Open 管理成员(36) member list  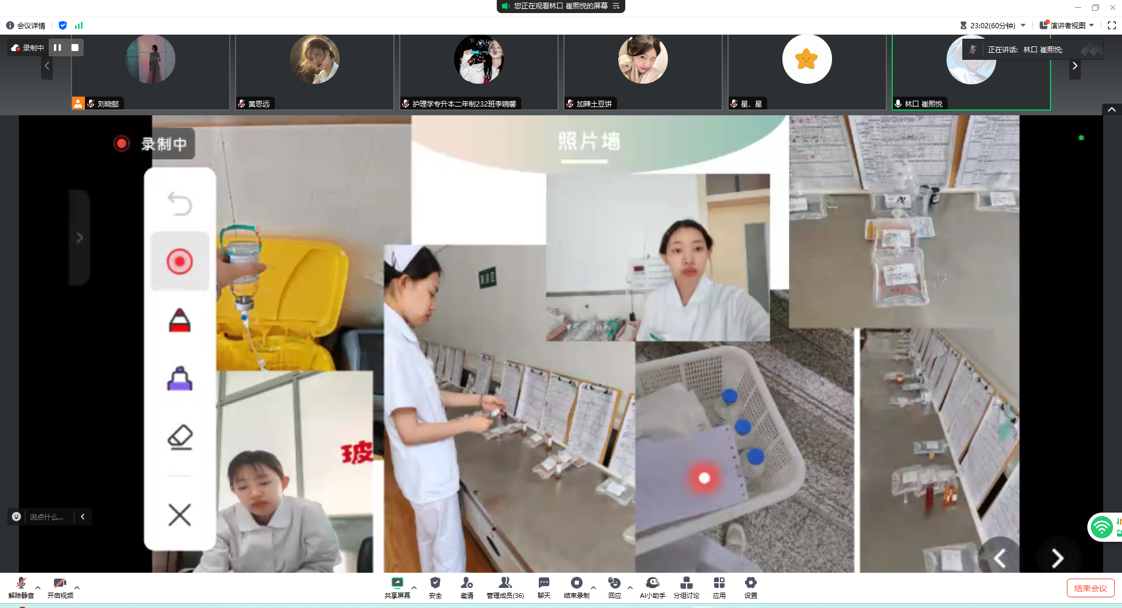[505, 587]
